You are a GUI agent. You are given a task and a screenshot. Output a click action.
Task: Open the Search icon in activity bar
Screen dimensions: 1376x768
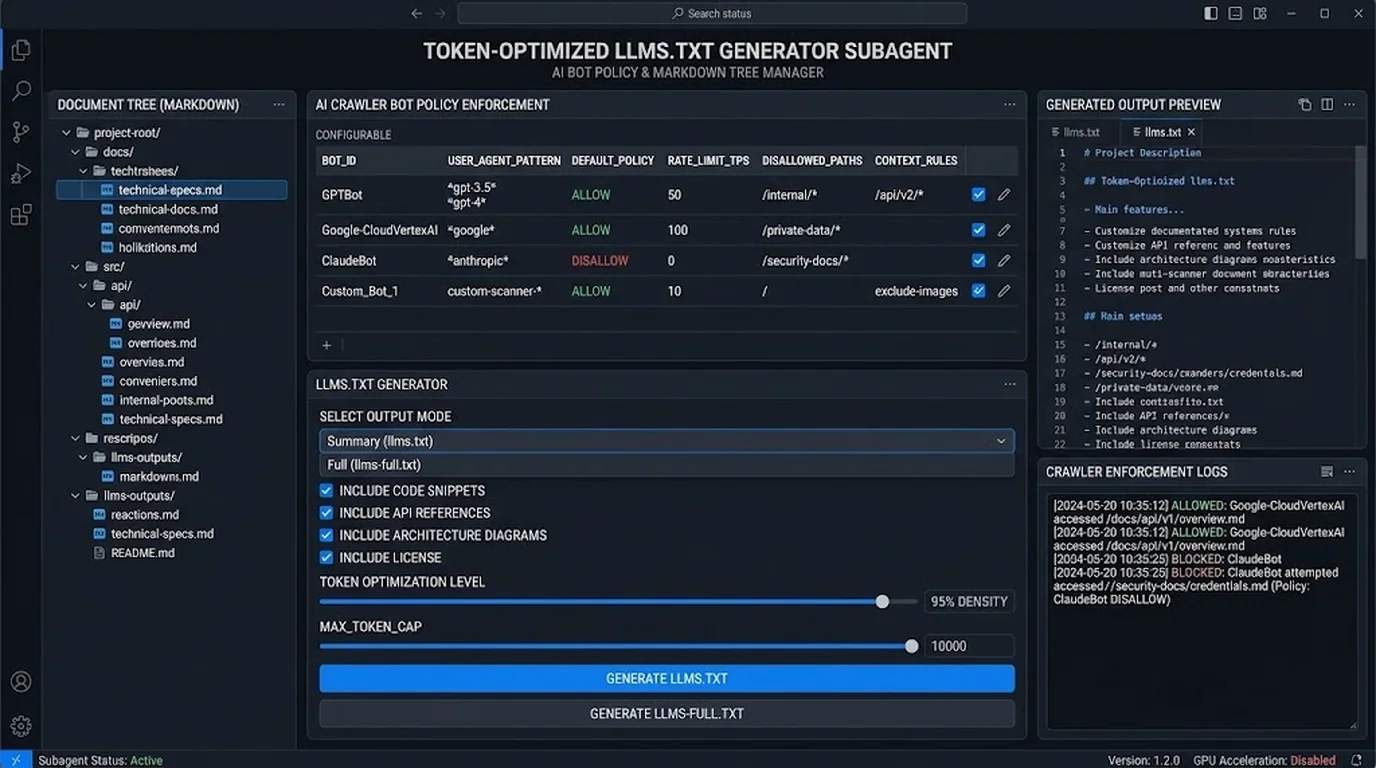pos(21,91)
